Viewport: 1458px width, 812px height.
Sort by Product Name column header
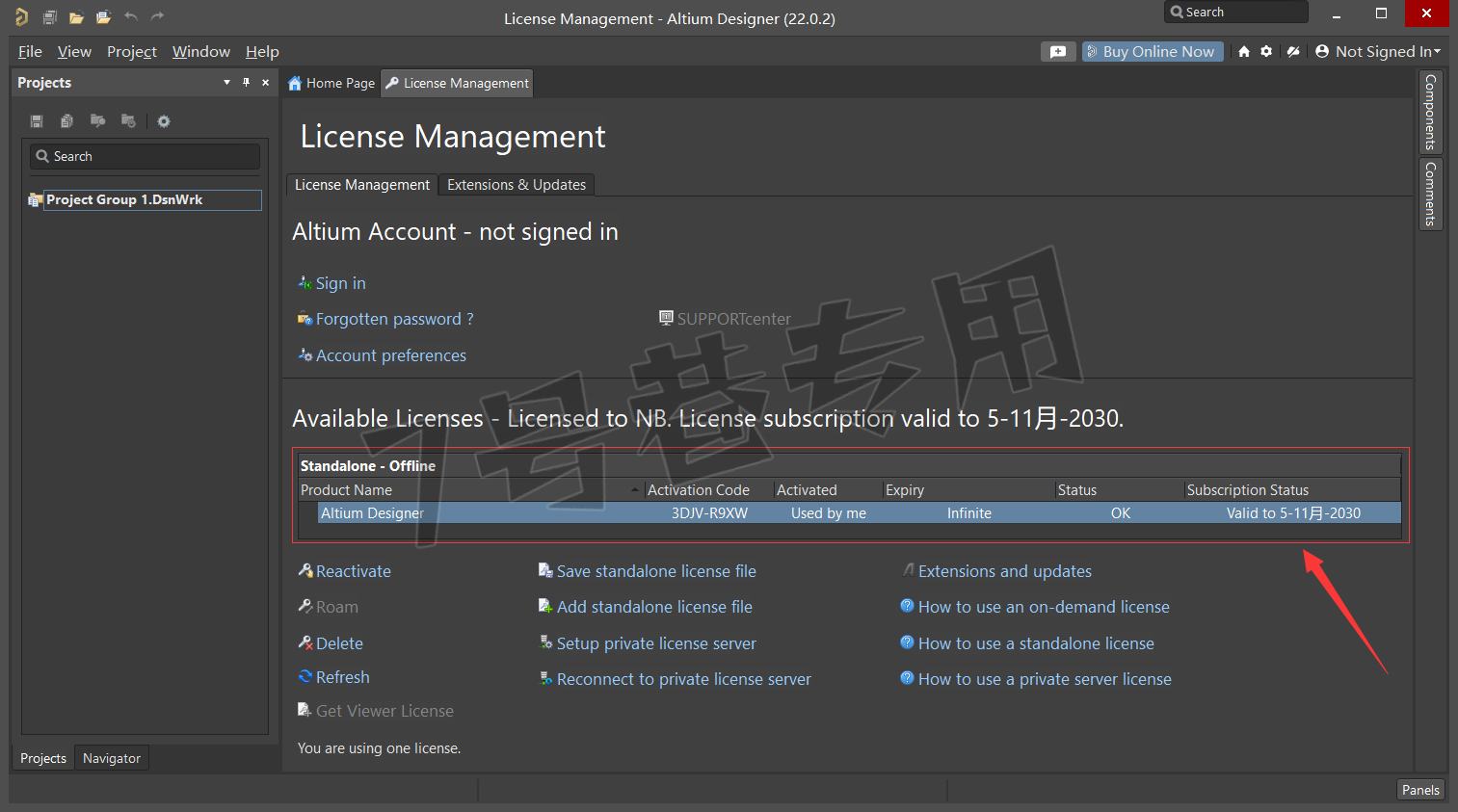470,490
